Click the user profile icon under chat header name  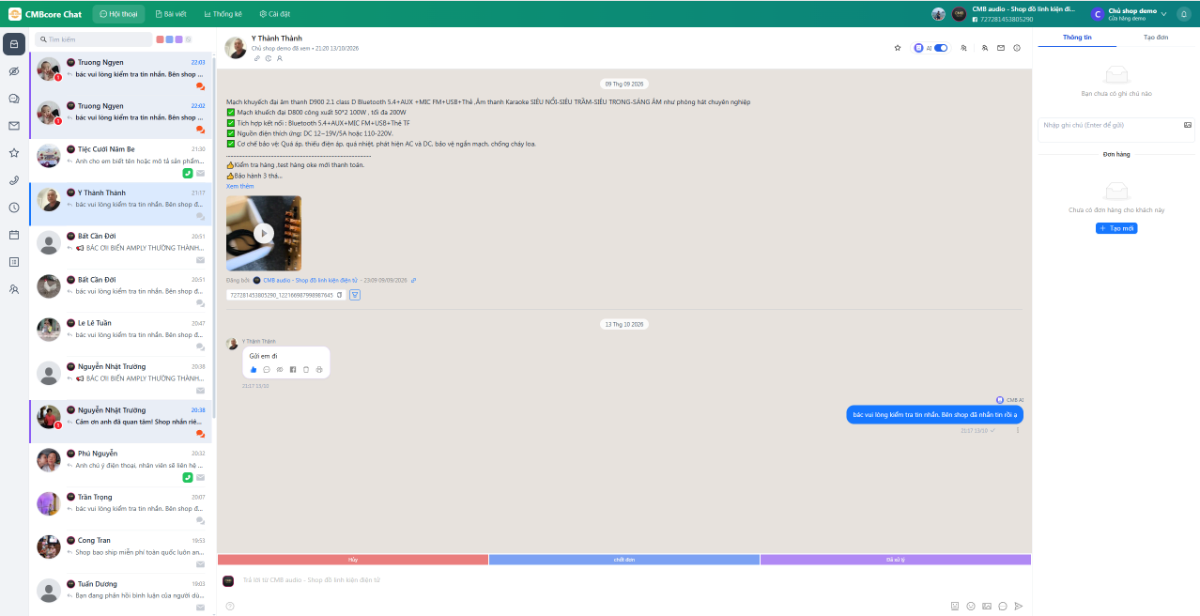[x=279, y=58]
